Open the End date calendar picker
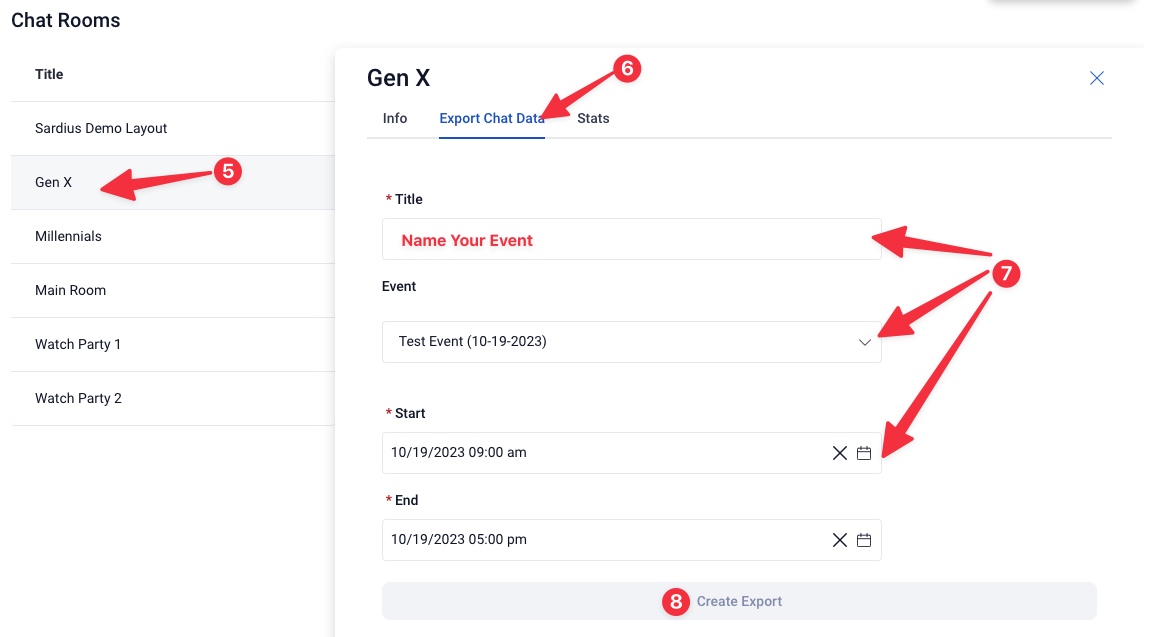Viewport: 1152px width, 637px height. (x=864, y=540)
